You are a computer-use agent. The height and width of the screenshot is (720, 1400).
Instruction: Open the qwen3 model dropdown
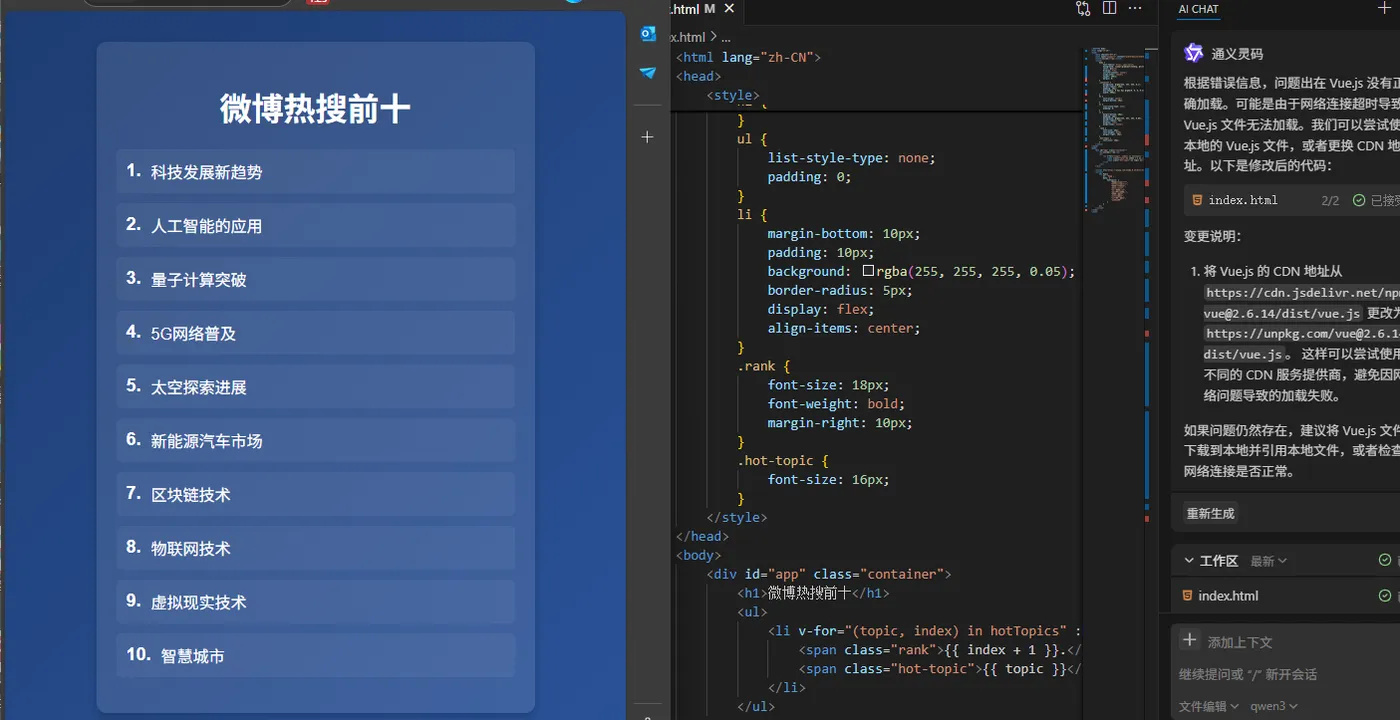coord(1274,706)
